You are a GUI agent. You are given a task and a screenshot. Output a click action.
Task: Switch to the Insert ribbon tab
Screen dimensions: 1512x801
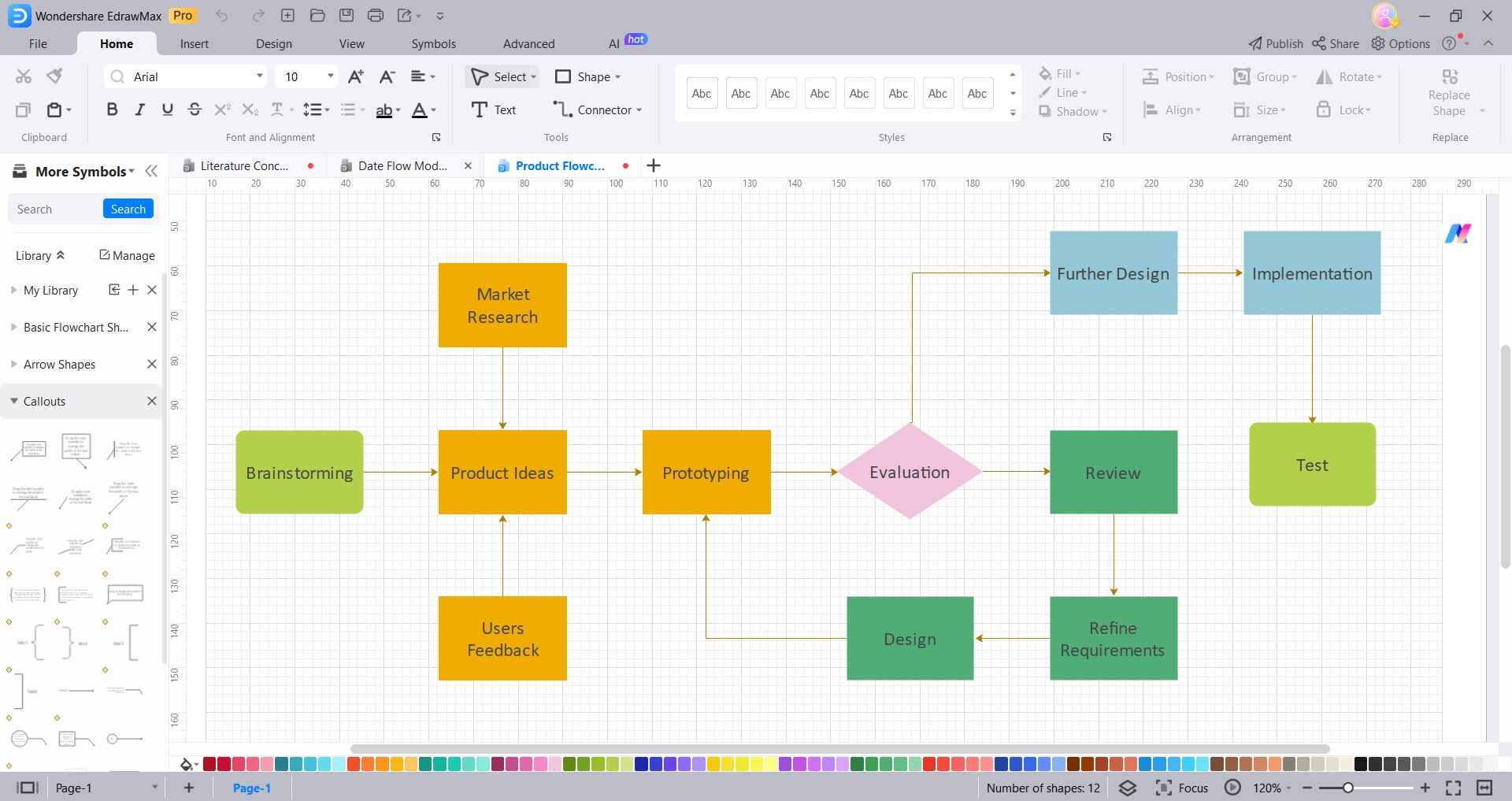[x=195, y=44]
